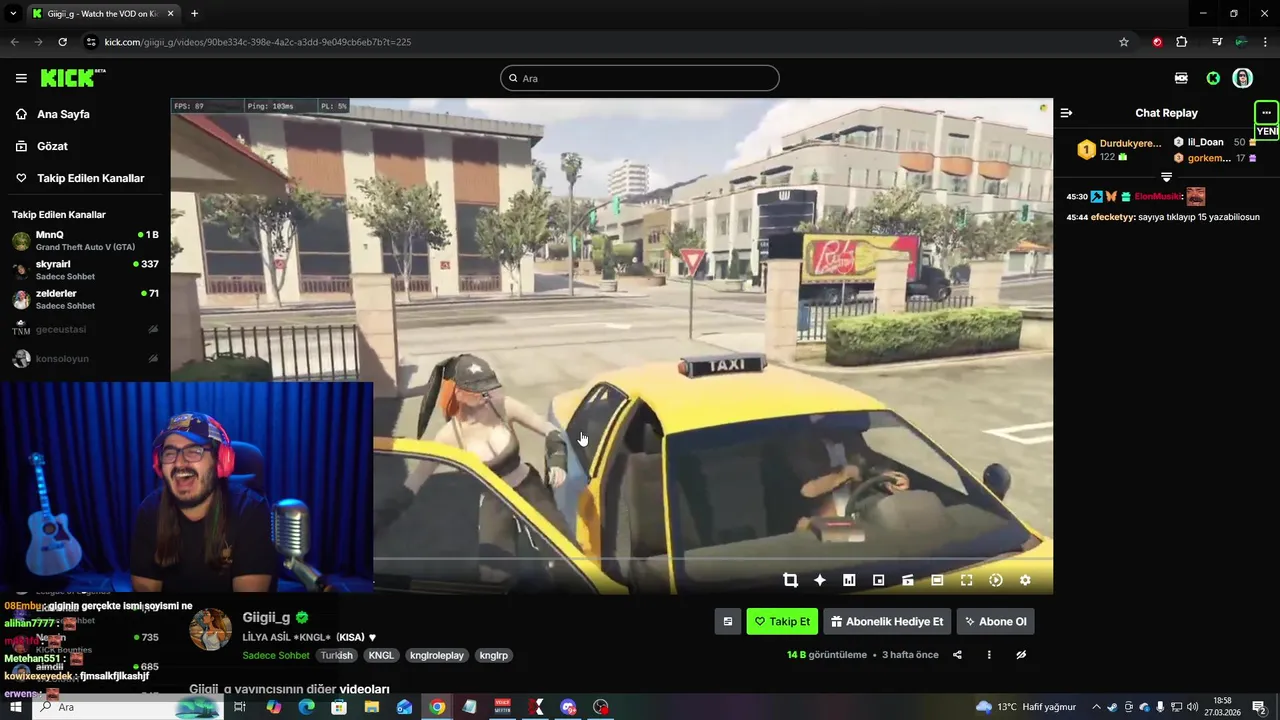Viewport: 1280px width, 720px height.
Task: Select the Turkish tag
Action: [x=337, y=655]
